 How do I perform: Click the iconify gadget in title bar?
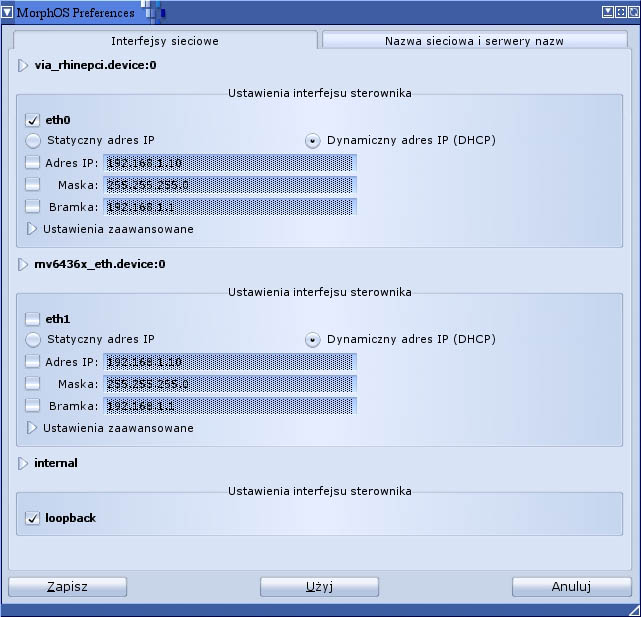click(x=607, y=12)
